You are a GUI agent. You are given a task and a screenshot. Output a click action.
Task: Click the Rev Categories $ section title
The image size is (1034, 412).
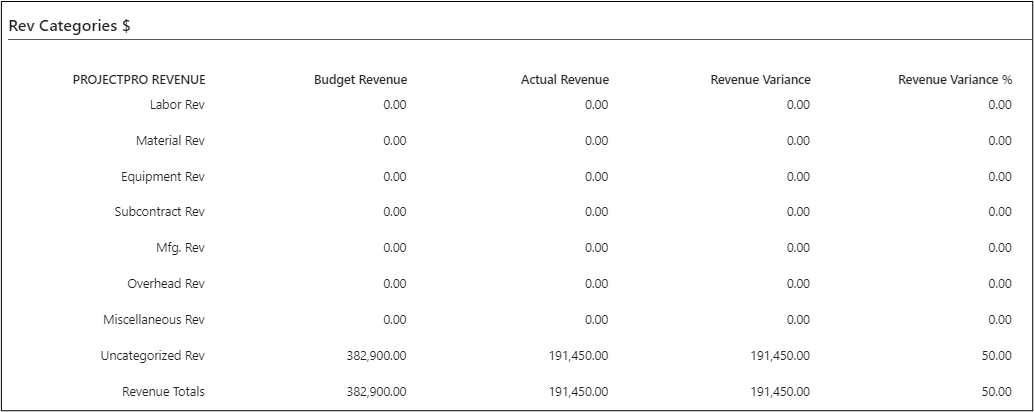[70, 27]
